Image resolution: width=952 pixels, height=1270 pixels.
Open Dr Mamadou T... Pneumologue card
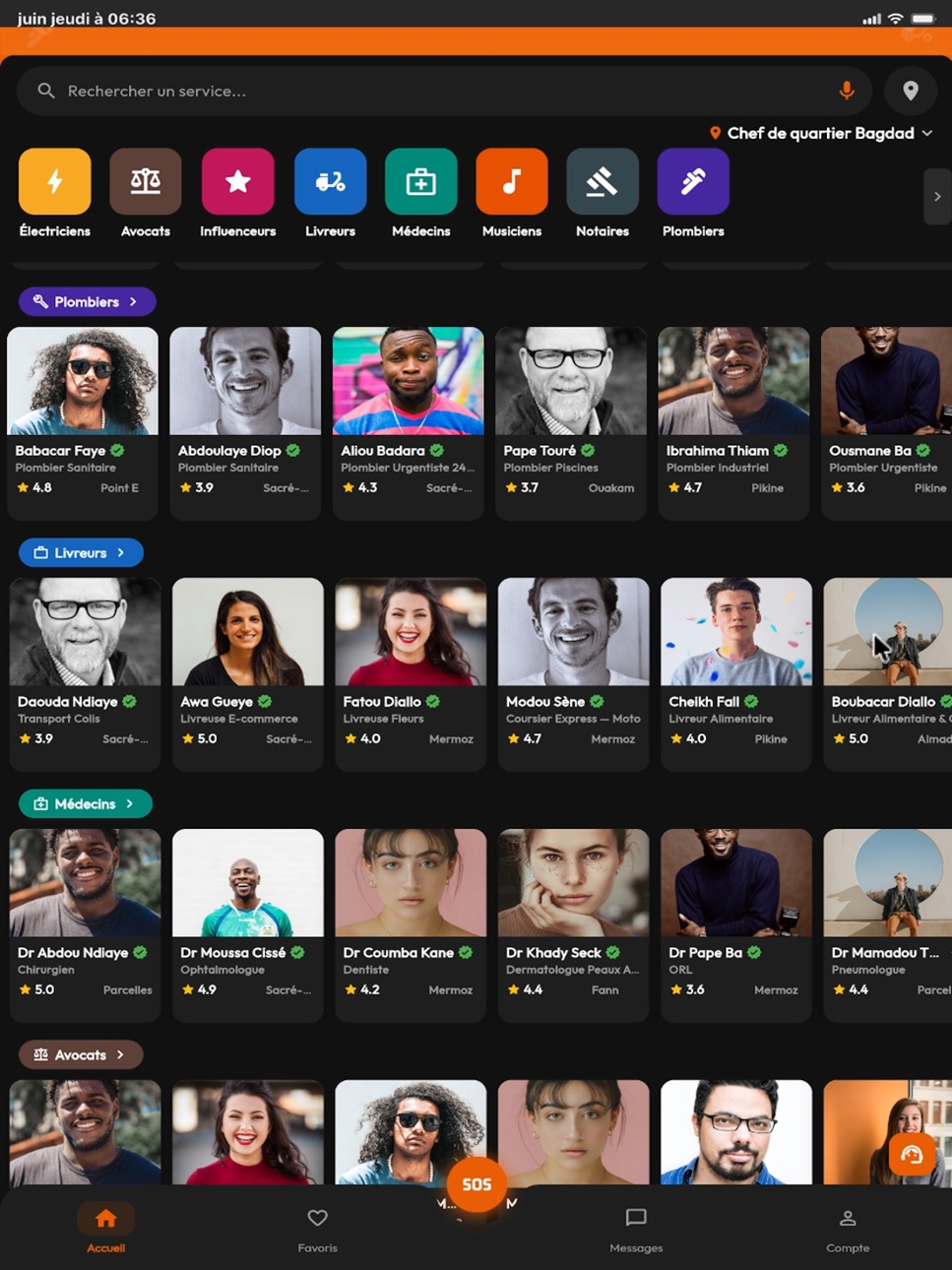pyautogui.click(x=888, y=925)
